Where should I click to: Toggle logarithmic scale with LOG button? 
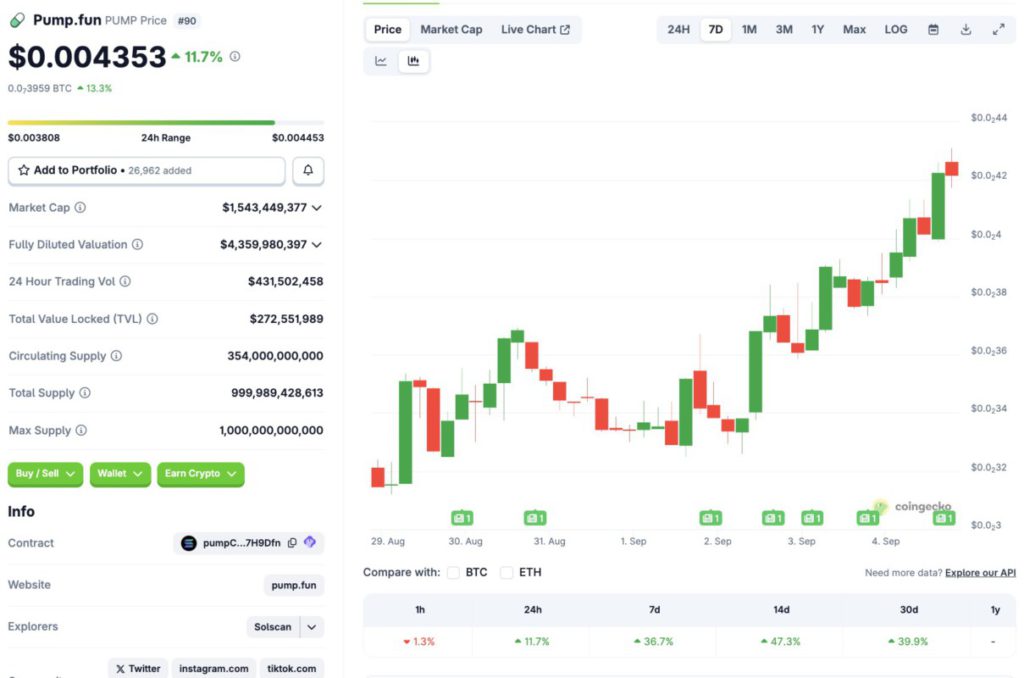pos(895,29)
